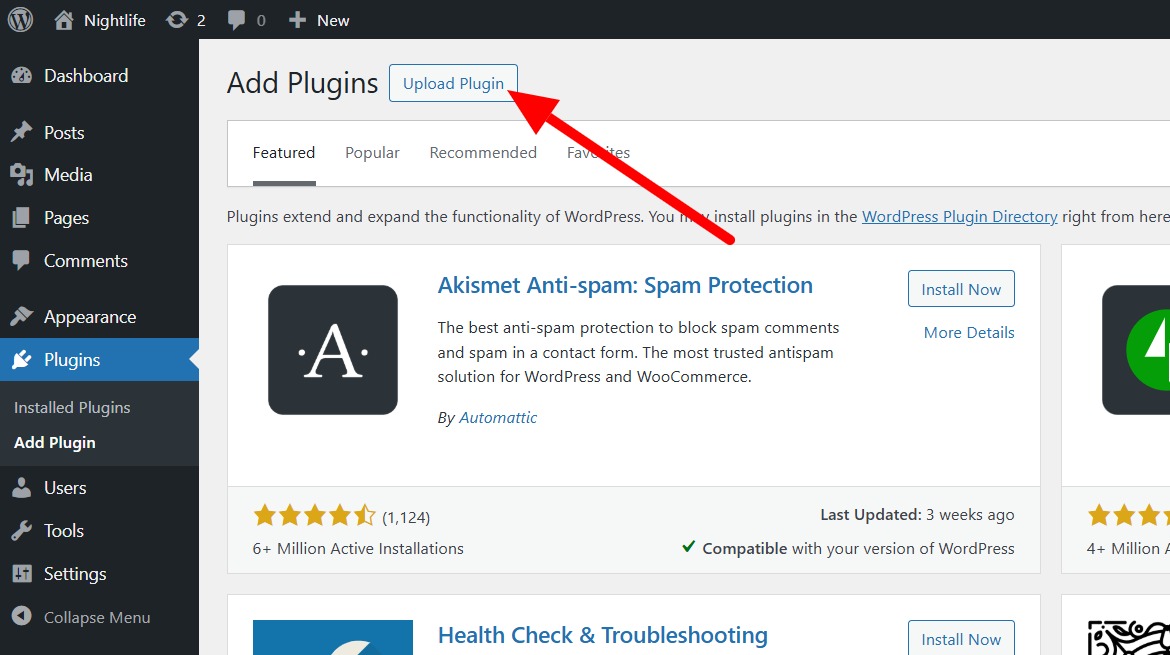Click the New plus icon
This screenshot has height=655, width=1170.
coord(297,20)
